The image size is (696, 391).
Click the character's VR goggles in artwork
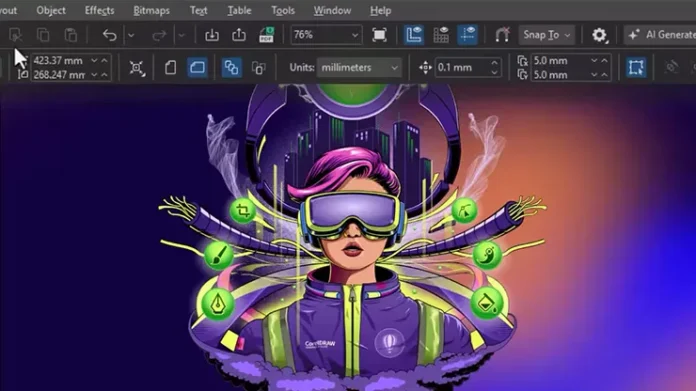[x=352, y=214]
